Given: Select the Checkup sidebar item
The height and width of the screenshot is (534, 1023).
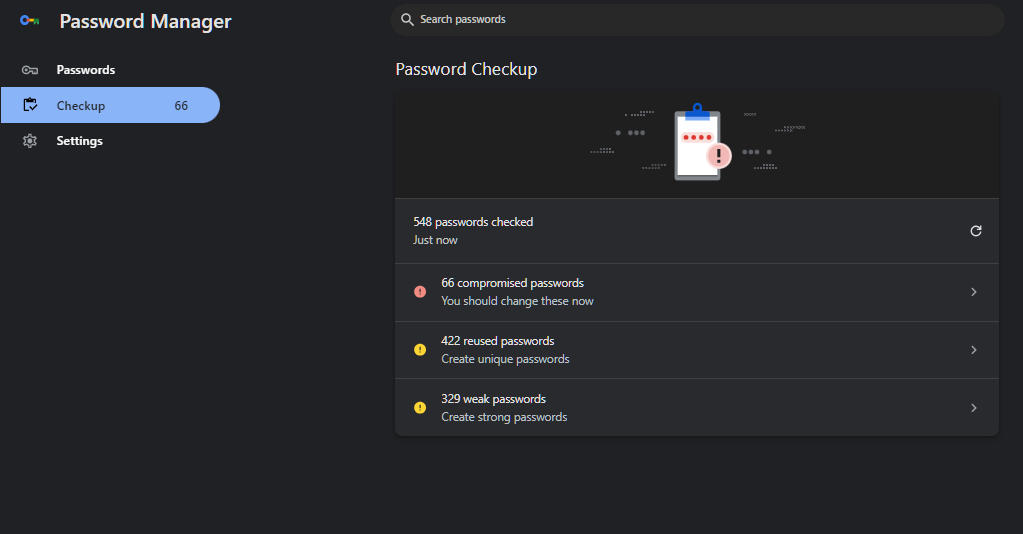Looking at the screenshot, I should [110, 105].
